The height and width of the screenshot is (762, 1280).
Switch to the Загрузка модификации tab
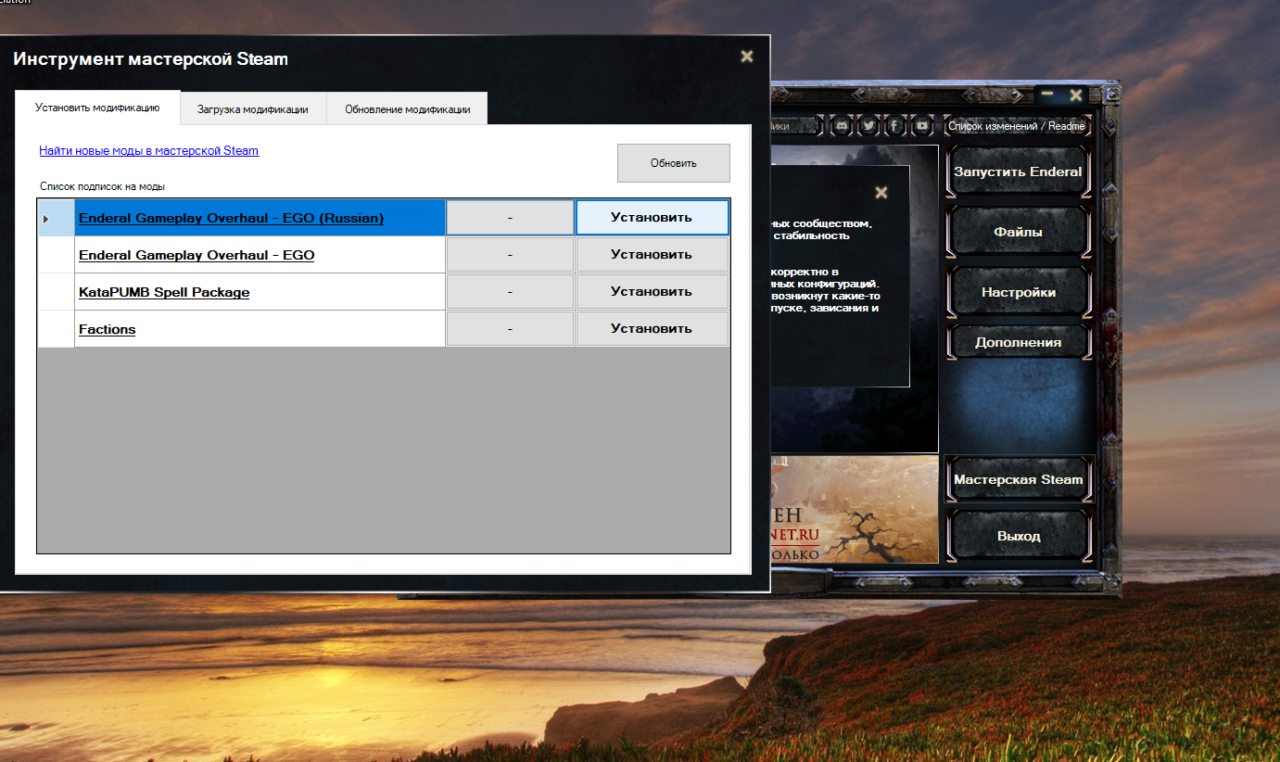click(x=253, y=109)
